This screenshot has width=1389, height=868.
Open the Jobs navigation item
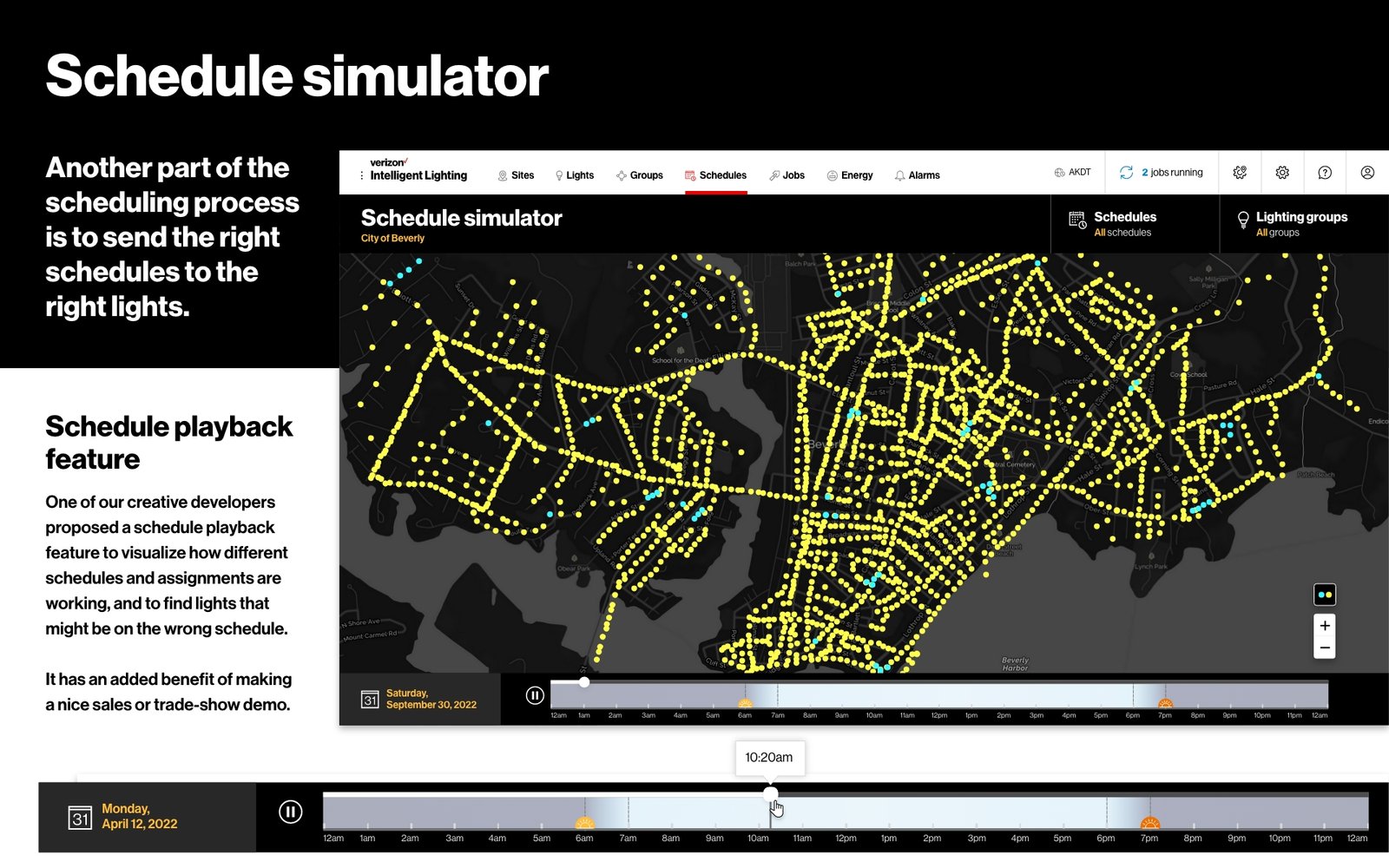[787, 175]
